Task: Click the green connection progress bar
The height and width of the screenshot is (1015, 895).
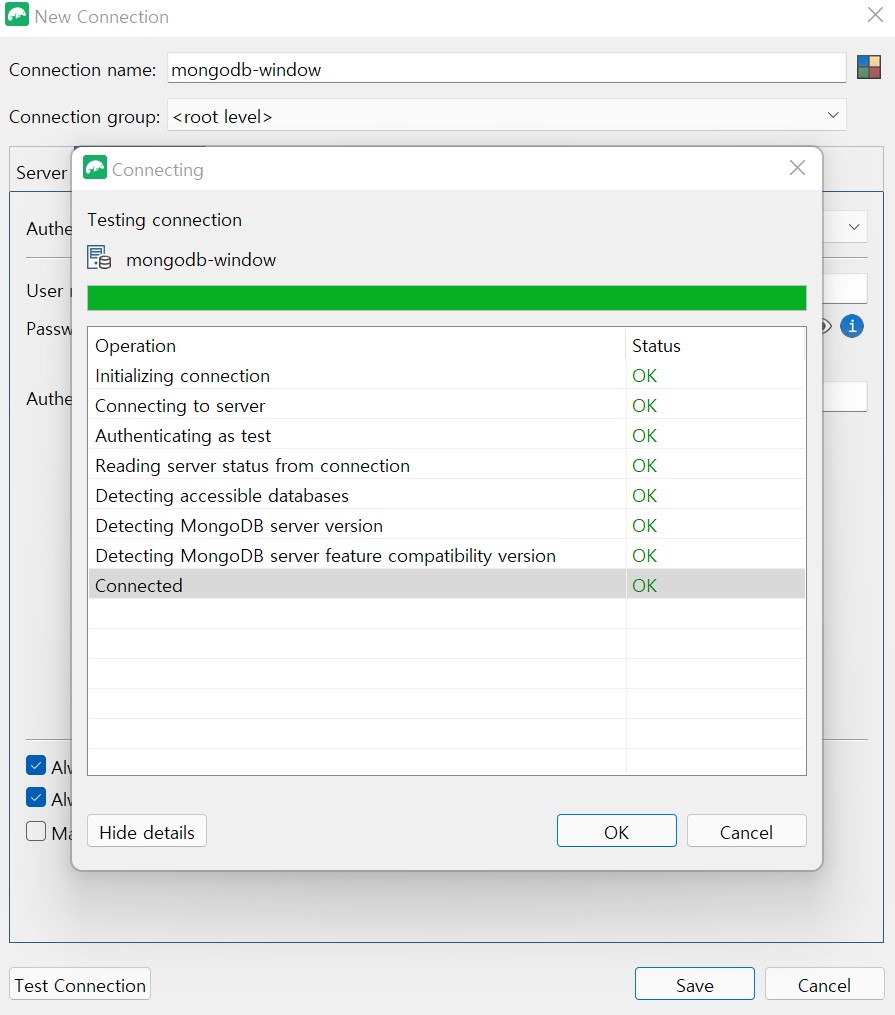Action: (447, 298)
